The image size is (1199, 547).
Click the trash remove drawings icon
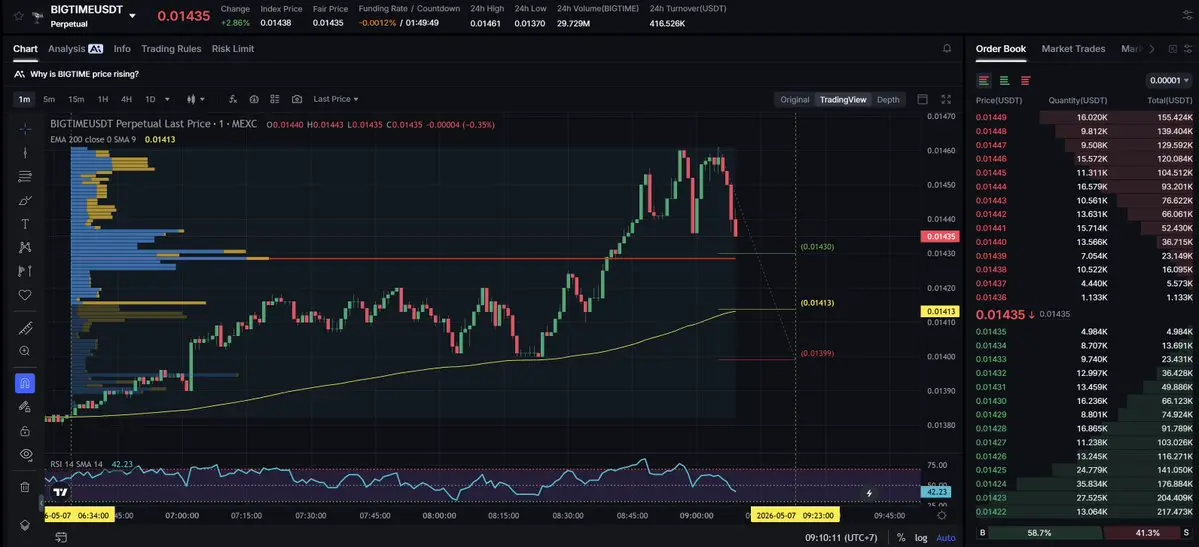[24, 487]
